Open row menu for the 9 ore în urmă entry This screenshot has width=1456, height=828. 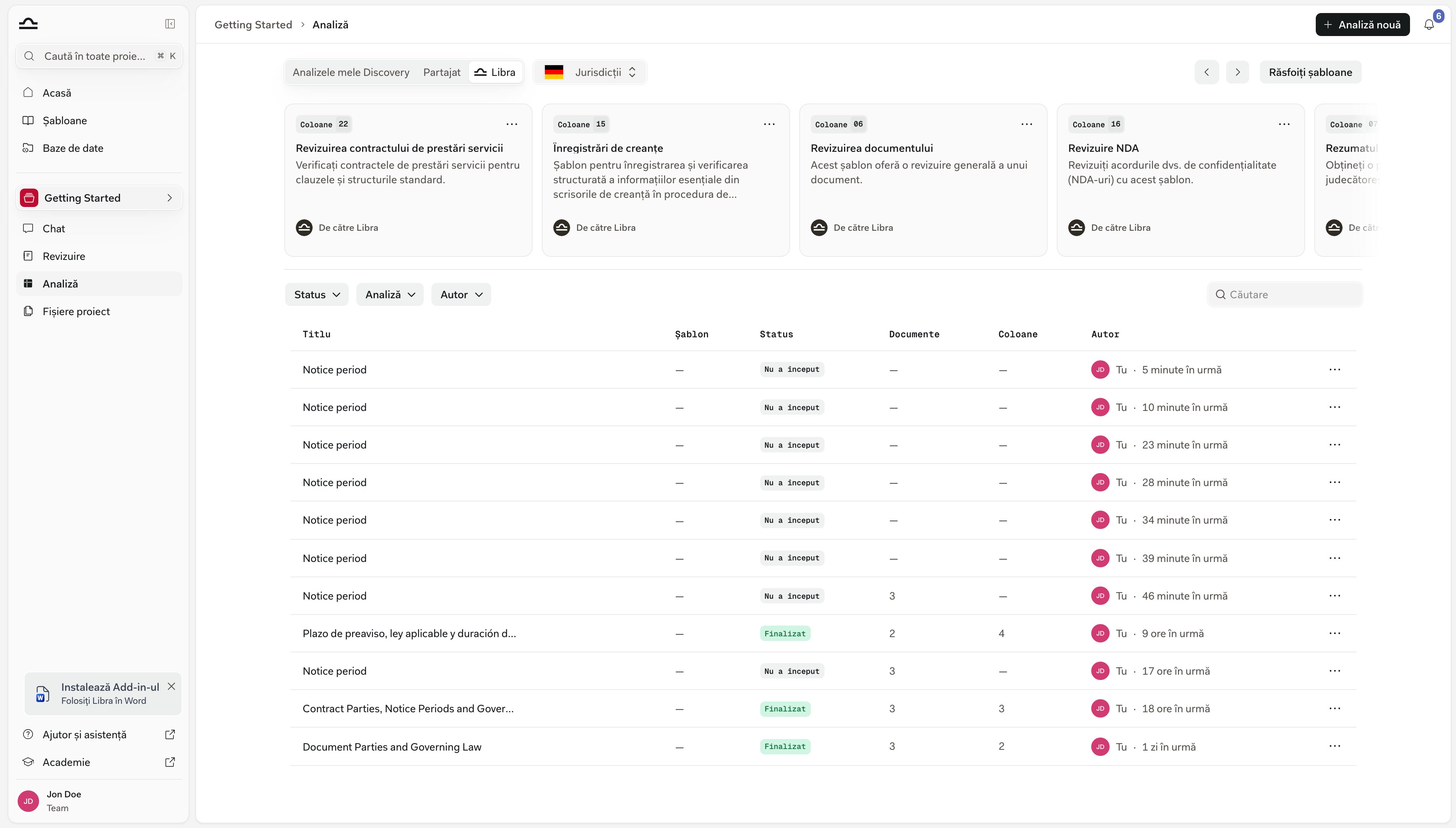[x=1335, y=633]
